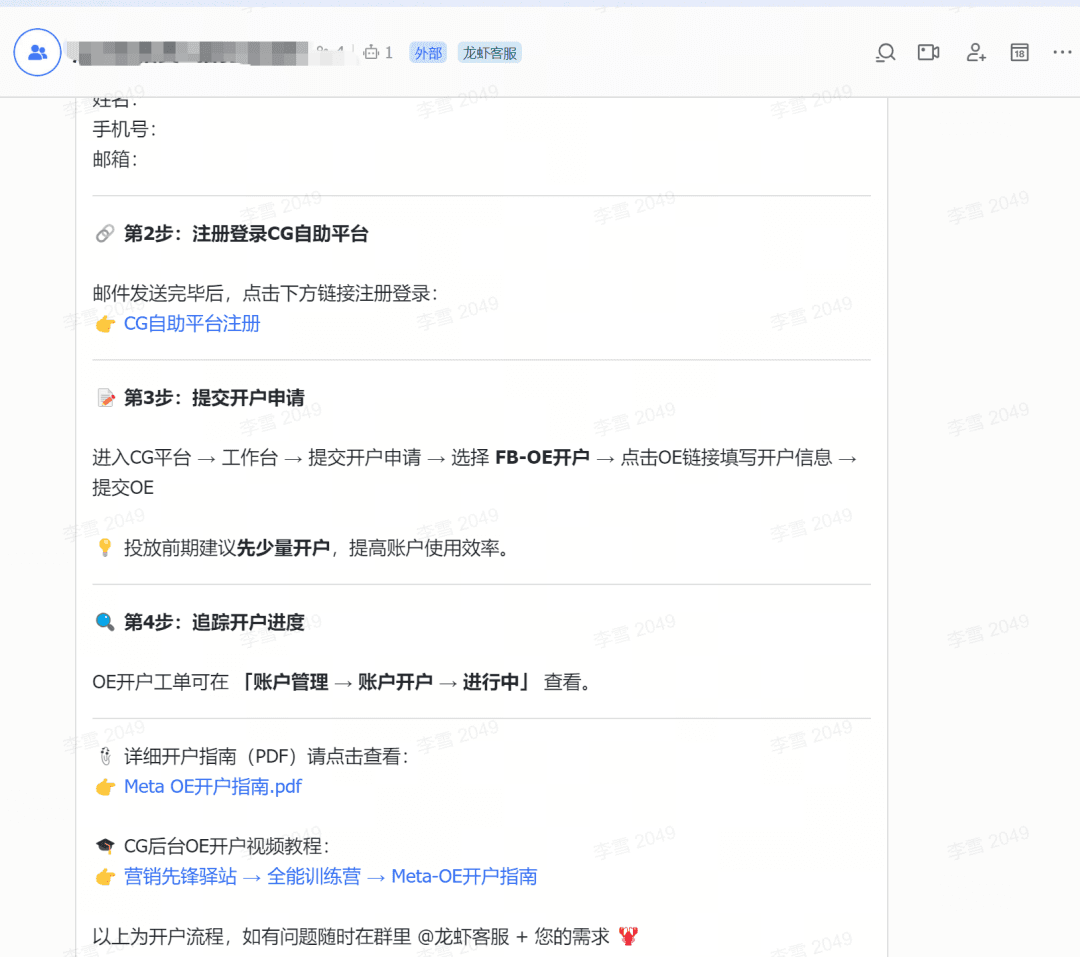Open the CG自助平台注册 link
Image resolution: width=1080 pixels, height=957 pixels.
pos(191,324)
